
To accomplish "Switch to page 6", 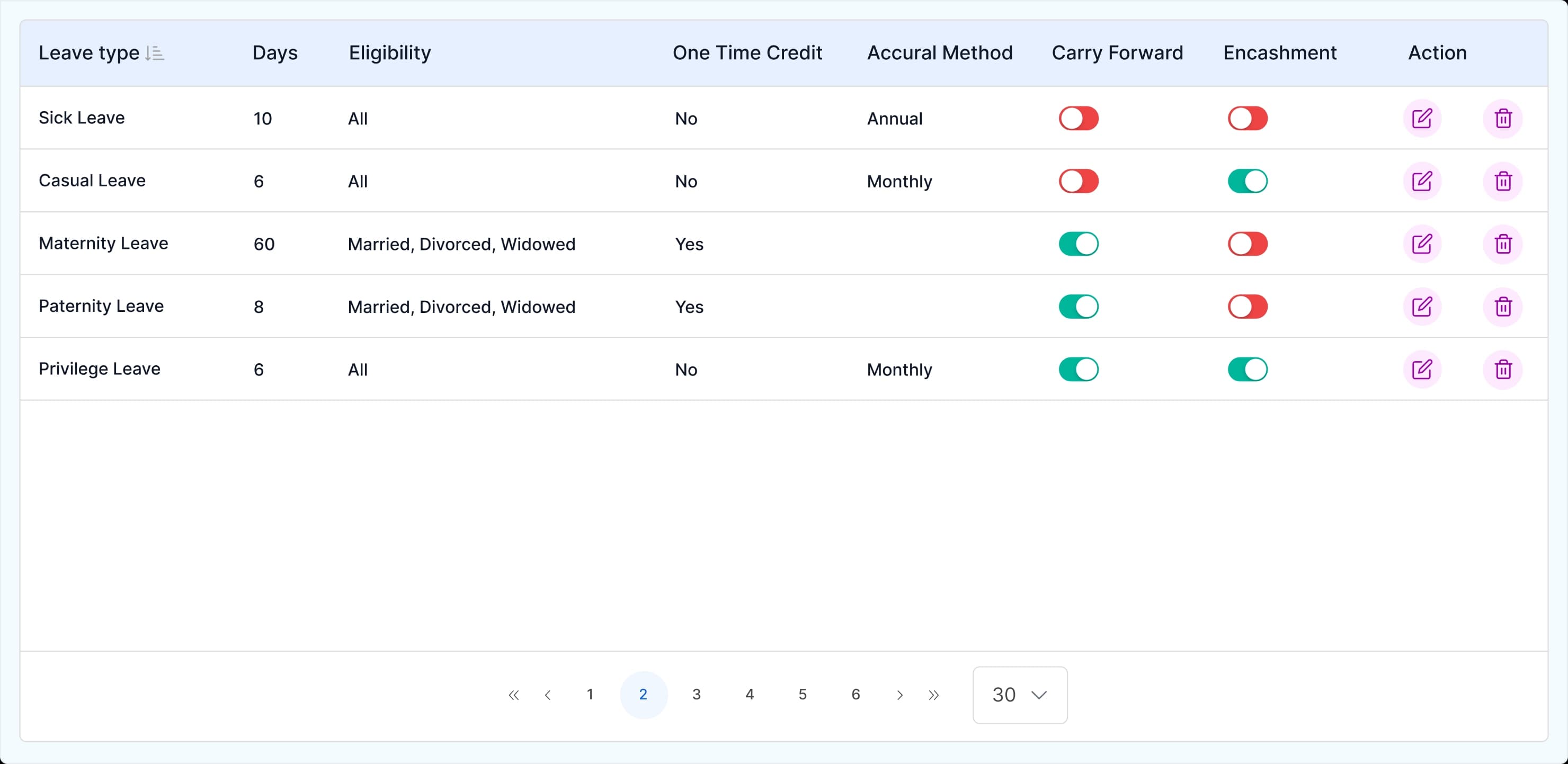I will [x=855, y=695].
